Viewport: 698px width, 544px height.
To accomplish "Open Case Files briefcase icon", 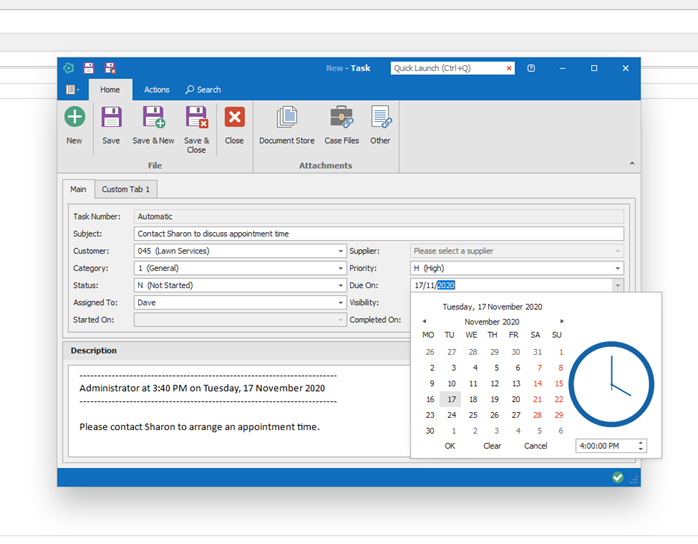I will [341, 118].
